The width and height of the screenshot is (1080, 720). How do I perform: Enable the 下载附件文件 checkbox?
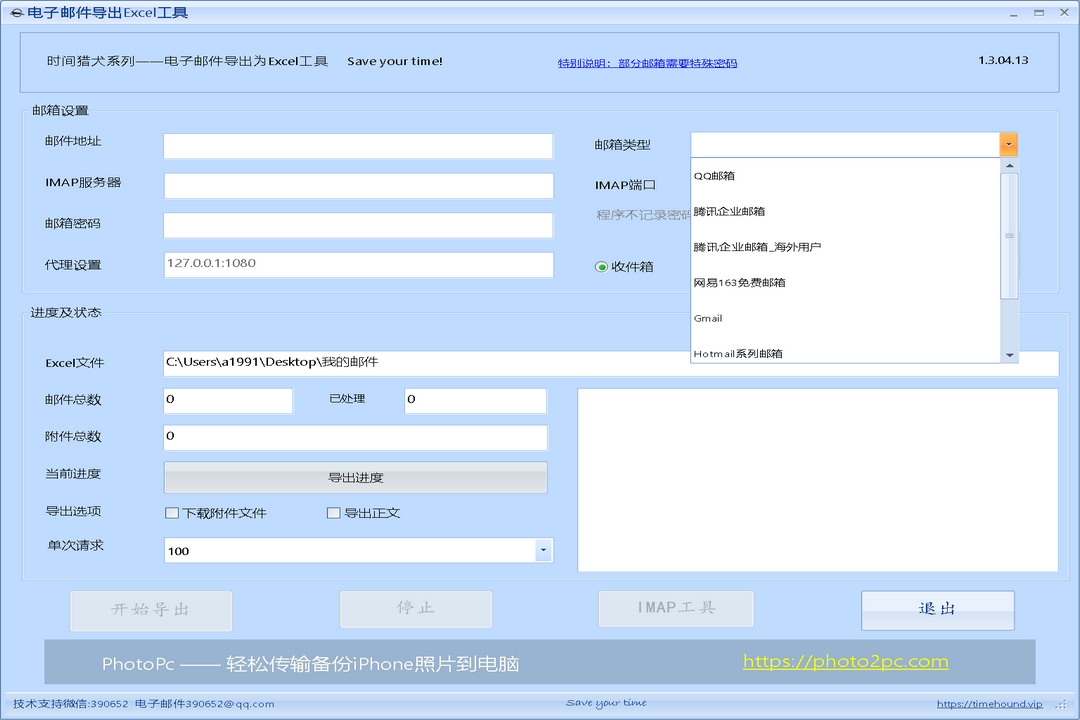click(171, 513)
